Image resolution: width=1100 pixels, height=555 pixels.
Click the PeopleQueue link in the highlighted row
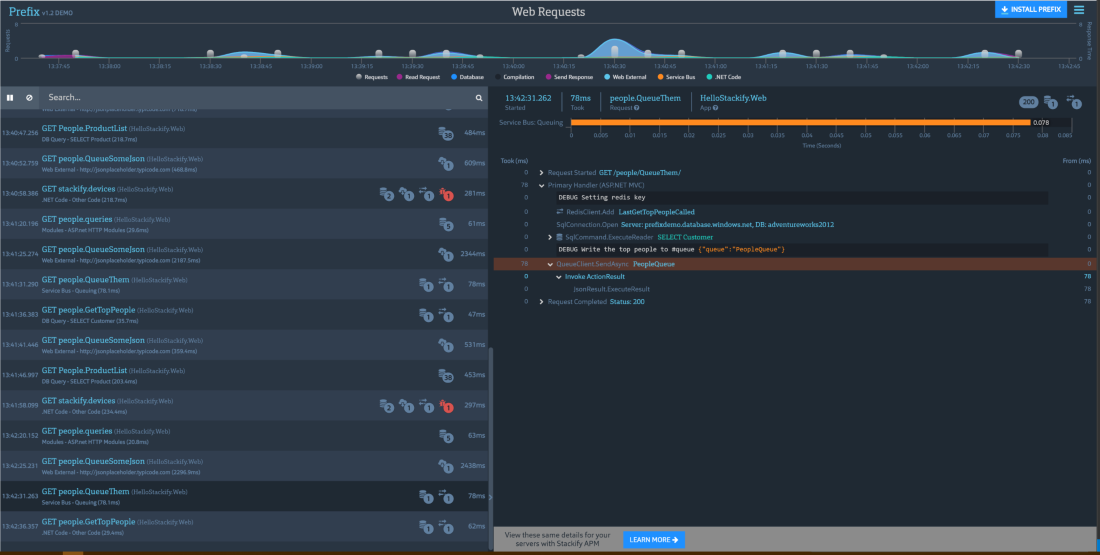[653, 264]
